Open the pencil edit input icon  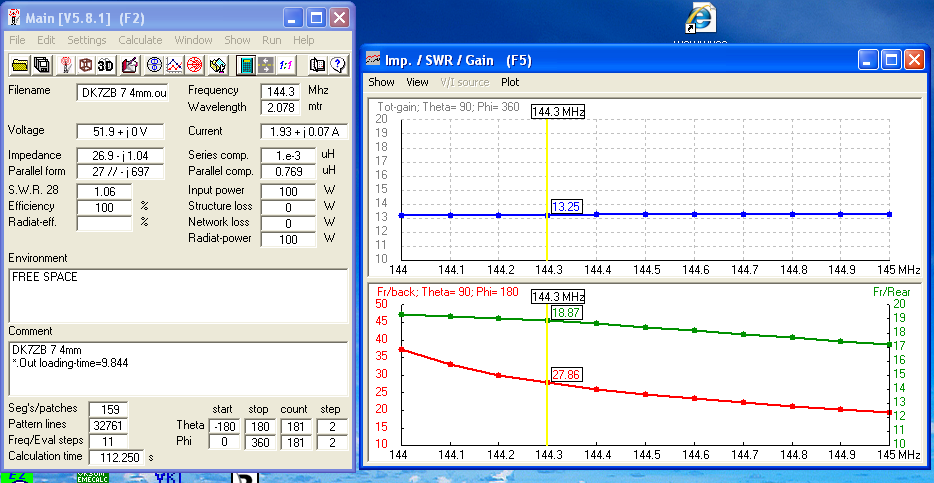coord(129,65)
